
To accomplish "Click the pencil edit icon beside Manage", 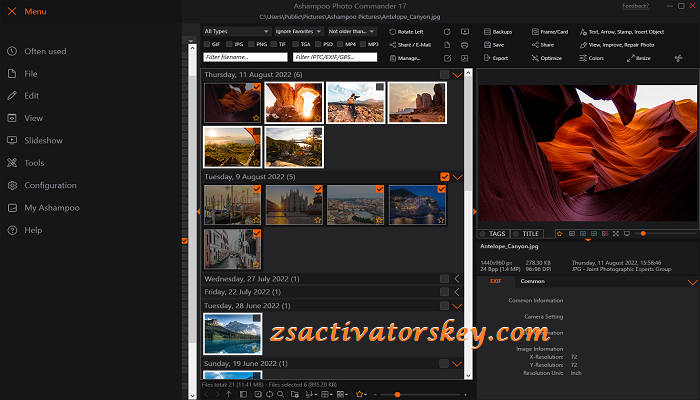I will 447,58.
